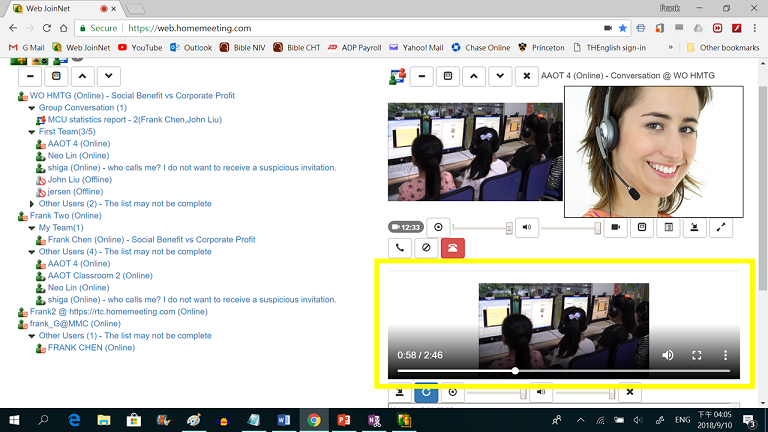Viewport: 768px width, 432px height.
Task: Click the block icon next to phone button
Action: click(x=426, y=248)
